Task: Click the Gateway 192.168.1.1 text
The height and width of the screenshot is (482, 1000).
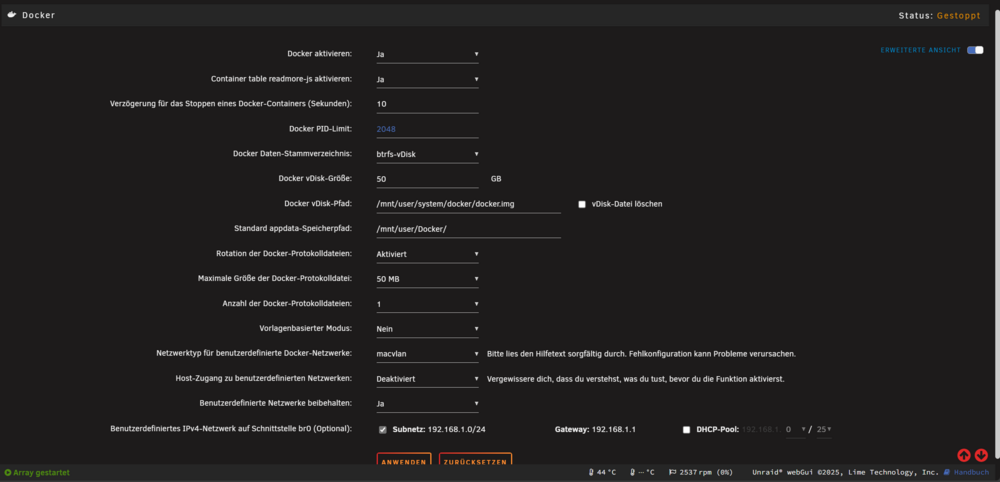Action: click(596, 430)
